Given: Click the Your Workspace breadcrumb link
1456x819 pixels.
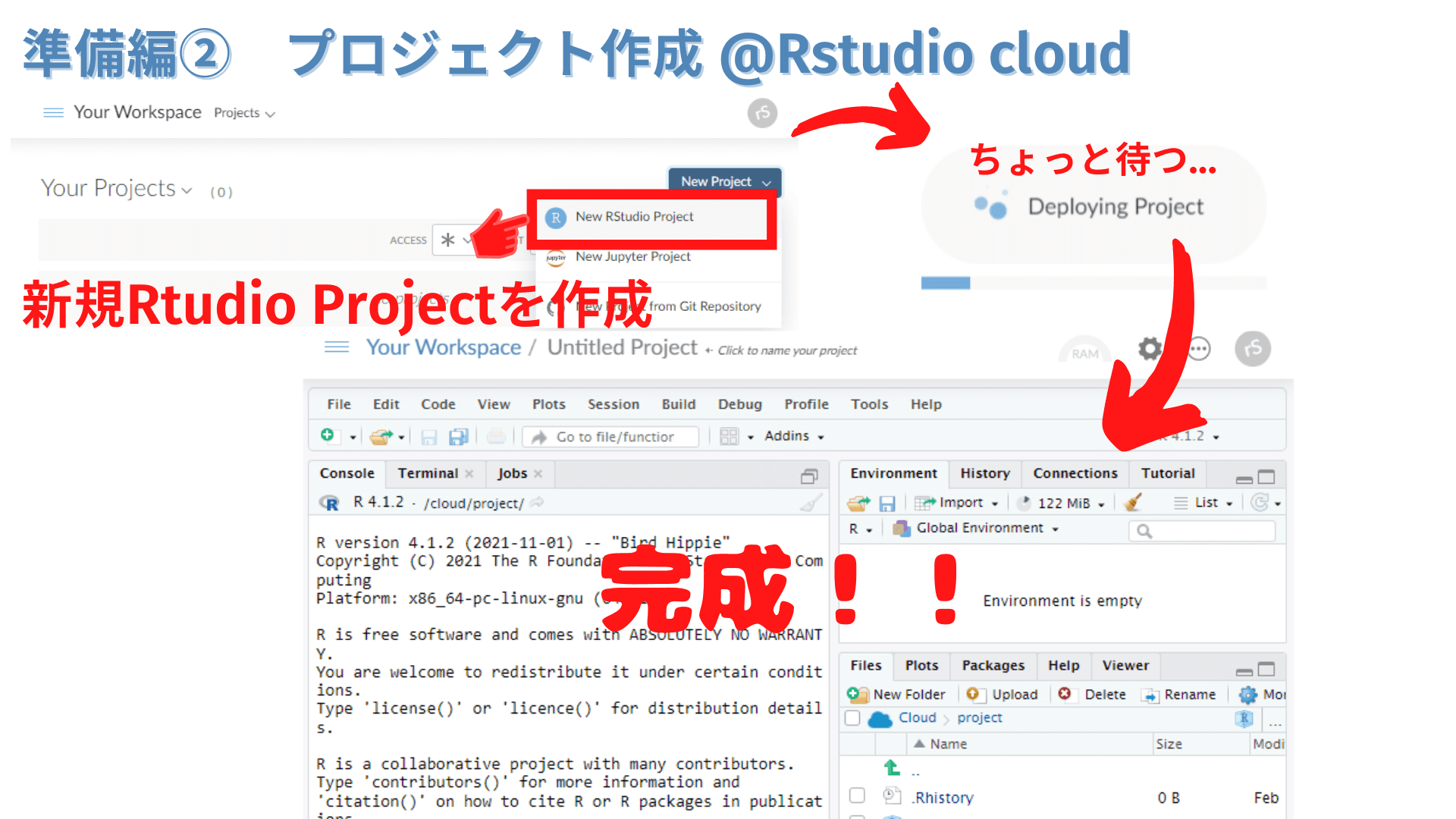Looking at the screenshot, I should (444, 347).
